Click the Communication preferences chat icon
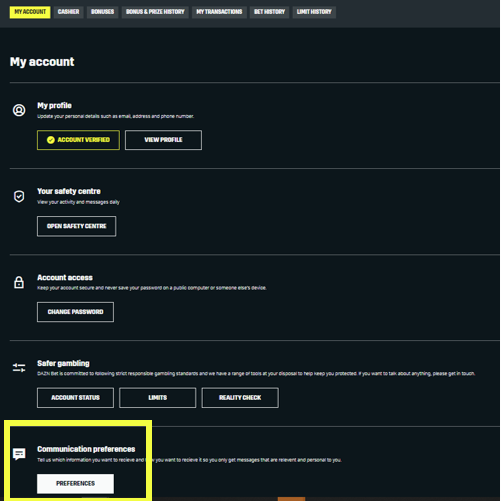The image size is (503, 501). coord(19,454)
